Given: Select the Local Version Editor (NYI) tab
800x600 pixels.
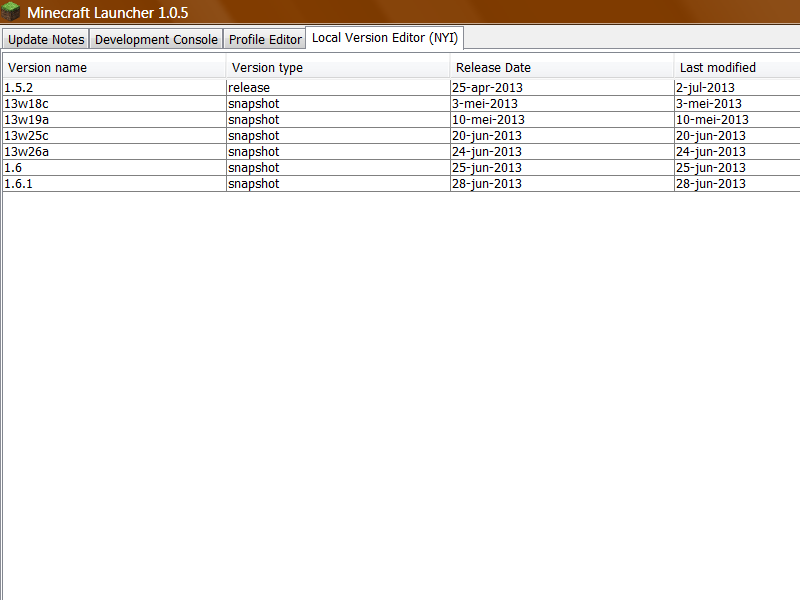Looking at the screenshot, I should [x=385, y=38].
